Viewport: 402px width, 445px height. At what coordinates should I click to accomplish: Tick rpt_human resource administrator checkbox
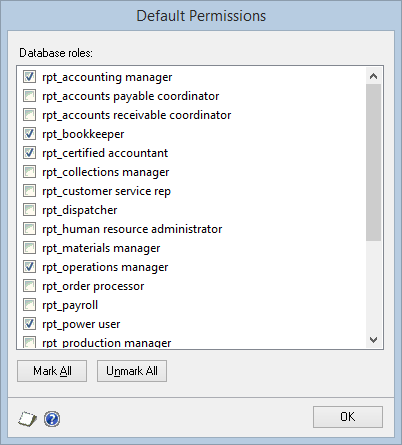click(x=29, y=229)
